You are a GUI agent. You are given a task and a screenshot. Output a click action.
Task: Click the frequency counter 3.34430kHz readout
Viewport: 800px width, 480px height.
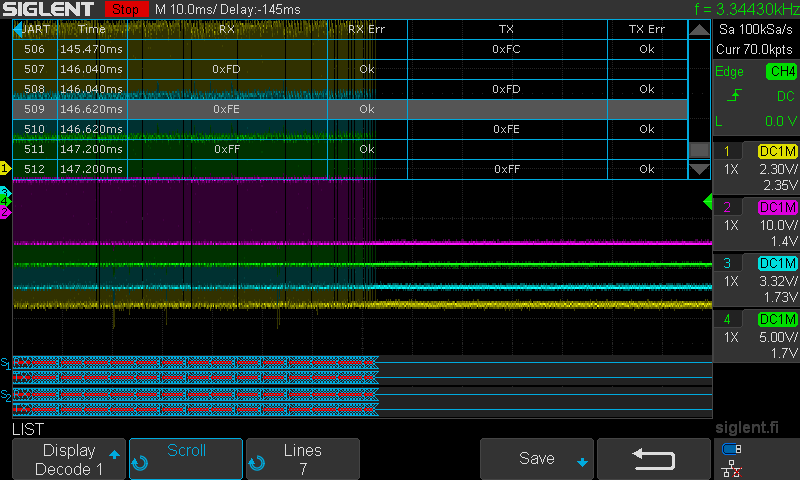(x=747, y=9)
